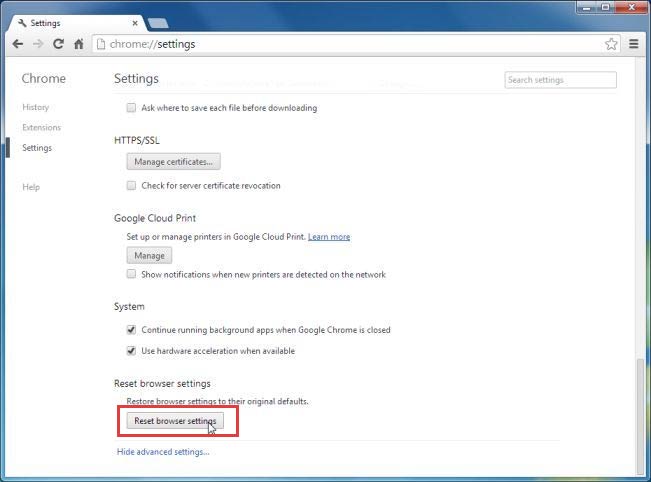
Task: Follow the Learn more link
Action: point(329,237)
